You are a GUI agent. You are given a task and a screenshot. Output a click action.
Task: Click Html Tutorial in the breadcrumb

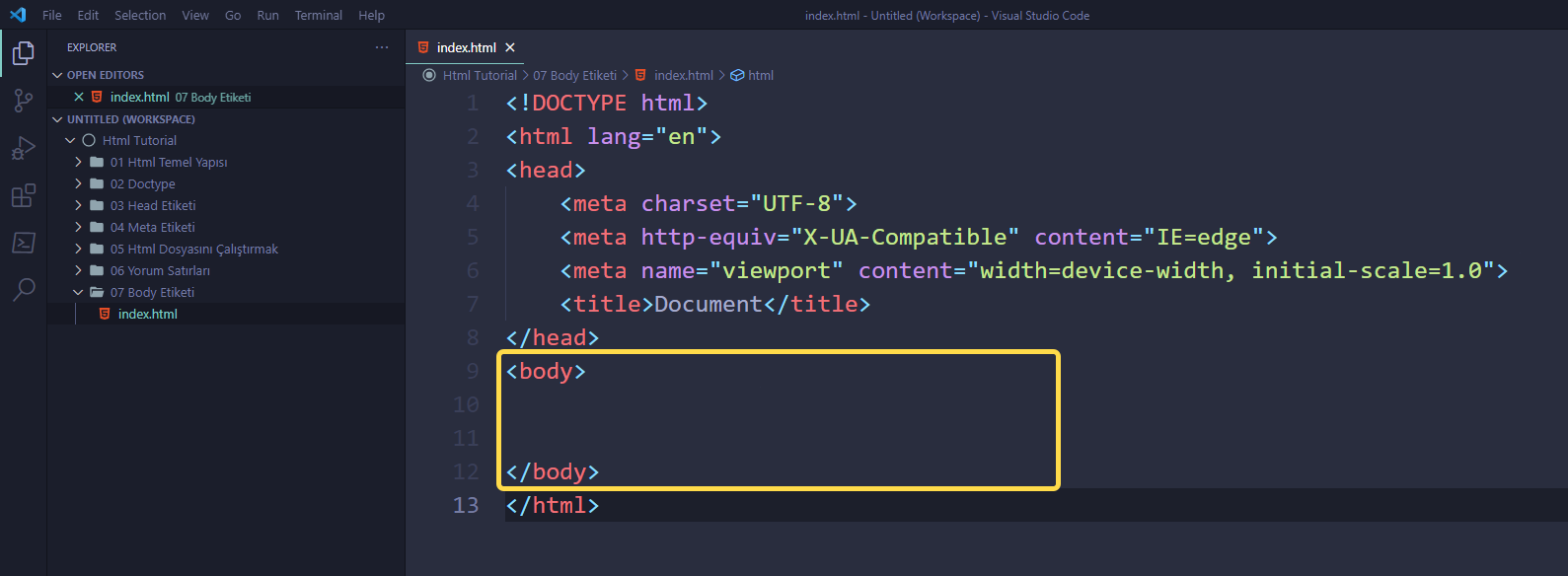(x=479, y=75)
